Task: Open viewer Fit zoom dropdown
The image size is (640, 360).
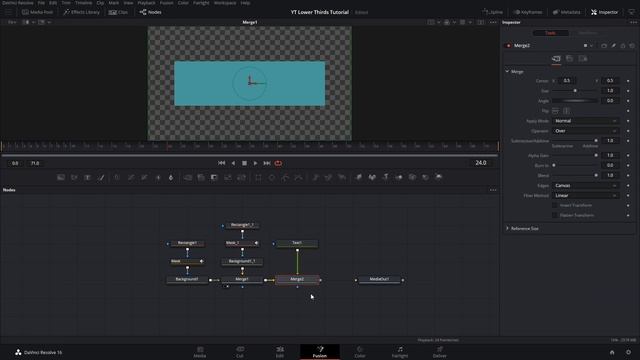Action: click(12, 22)
